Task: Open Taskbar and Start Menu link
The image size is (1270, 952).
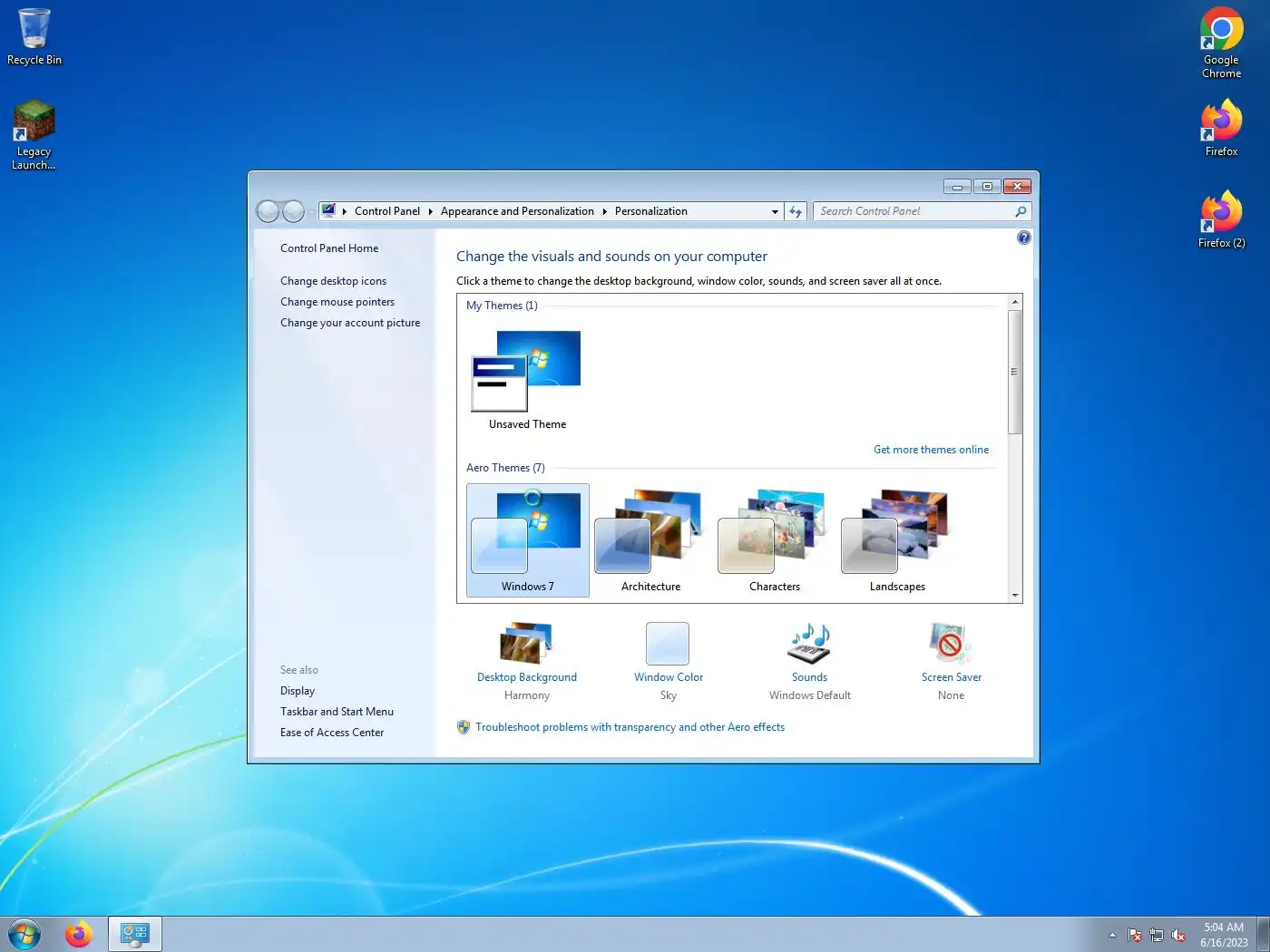Action: (x=337, y=712)
